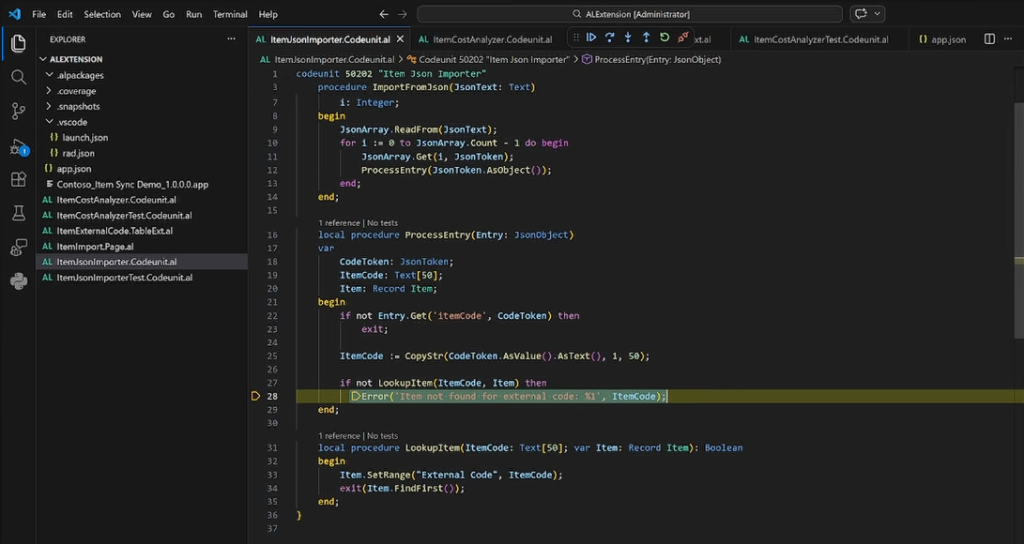Open app.json in the explorer tree

tap(74, 168)
